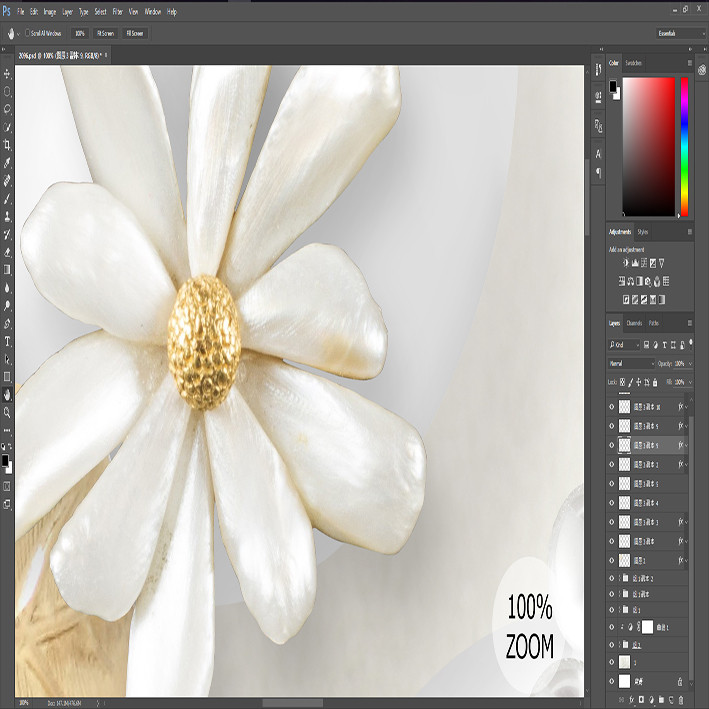This screenshot has height=709, width=709.
Task: Switch to the Channels tab
Action: 634,323
